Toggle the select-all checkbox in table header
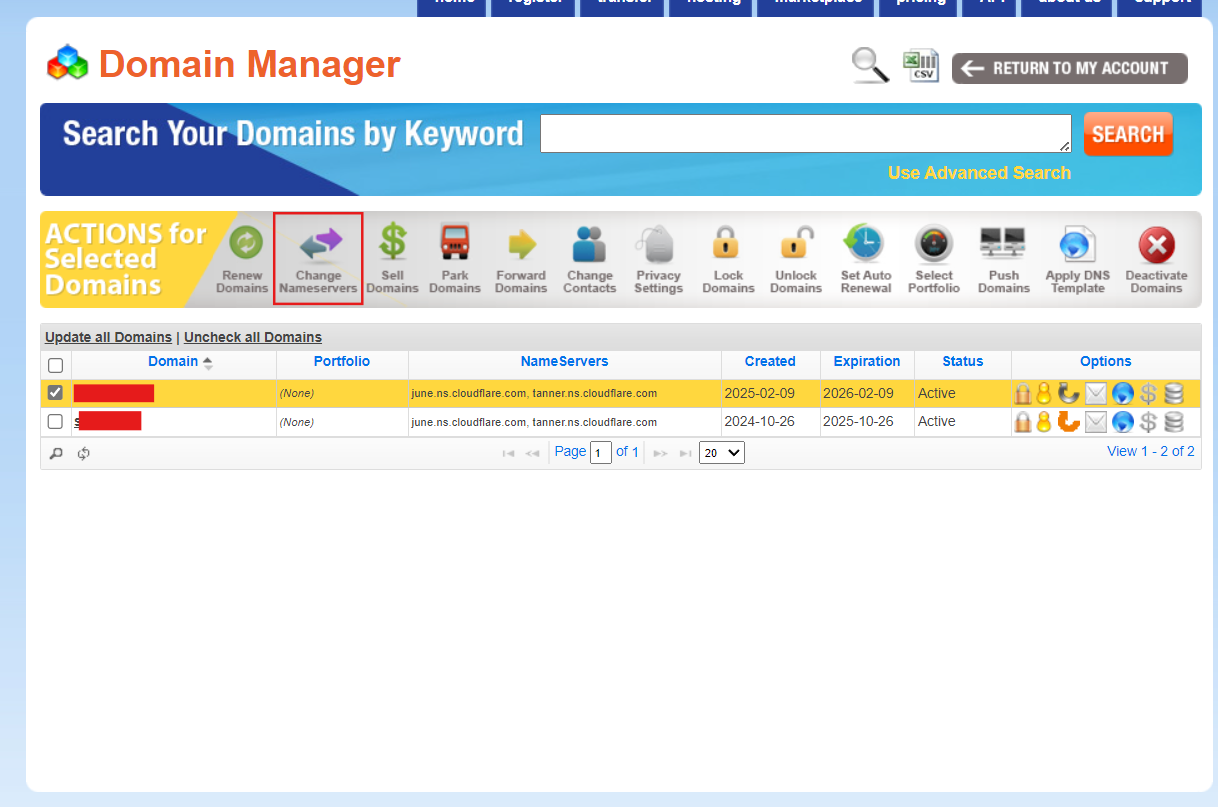 [56, 365]
